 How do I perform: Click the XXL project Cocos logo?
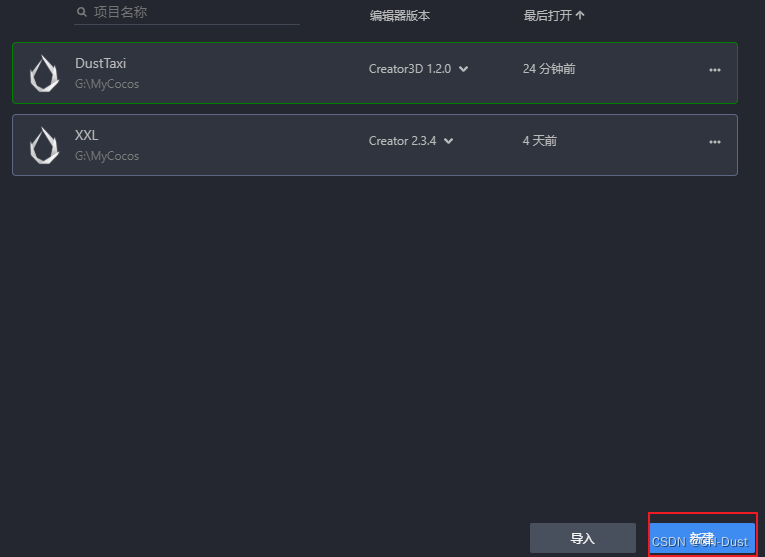pos(44,145)
